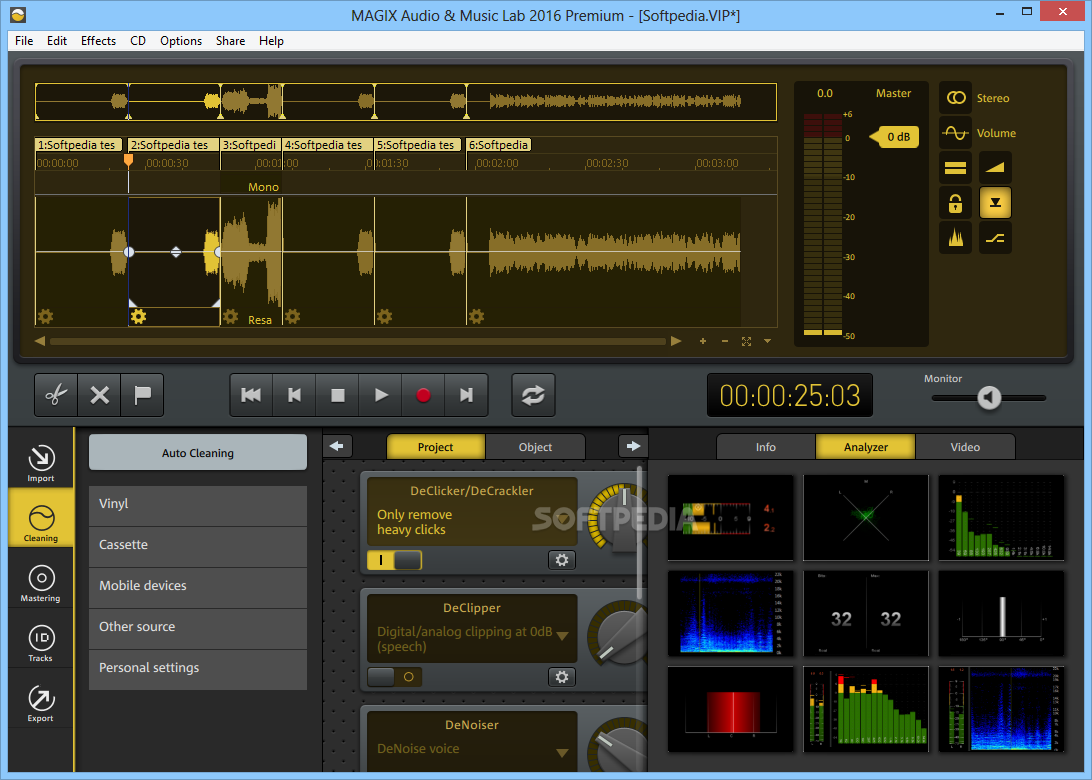The width and height of the screenshot is (1092, 780).
Task: Click the Auto Cleaning button
Action: coord(198,453)
